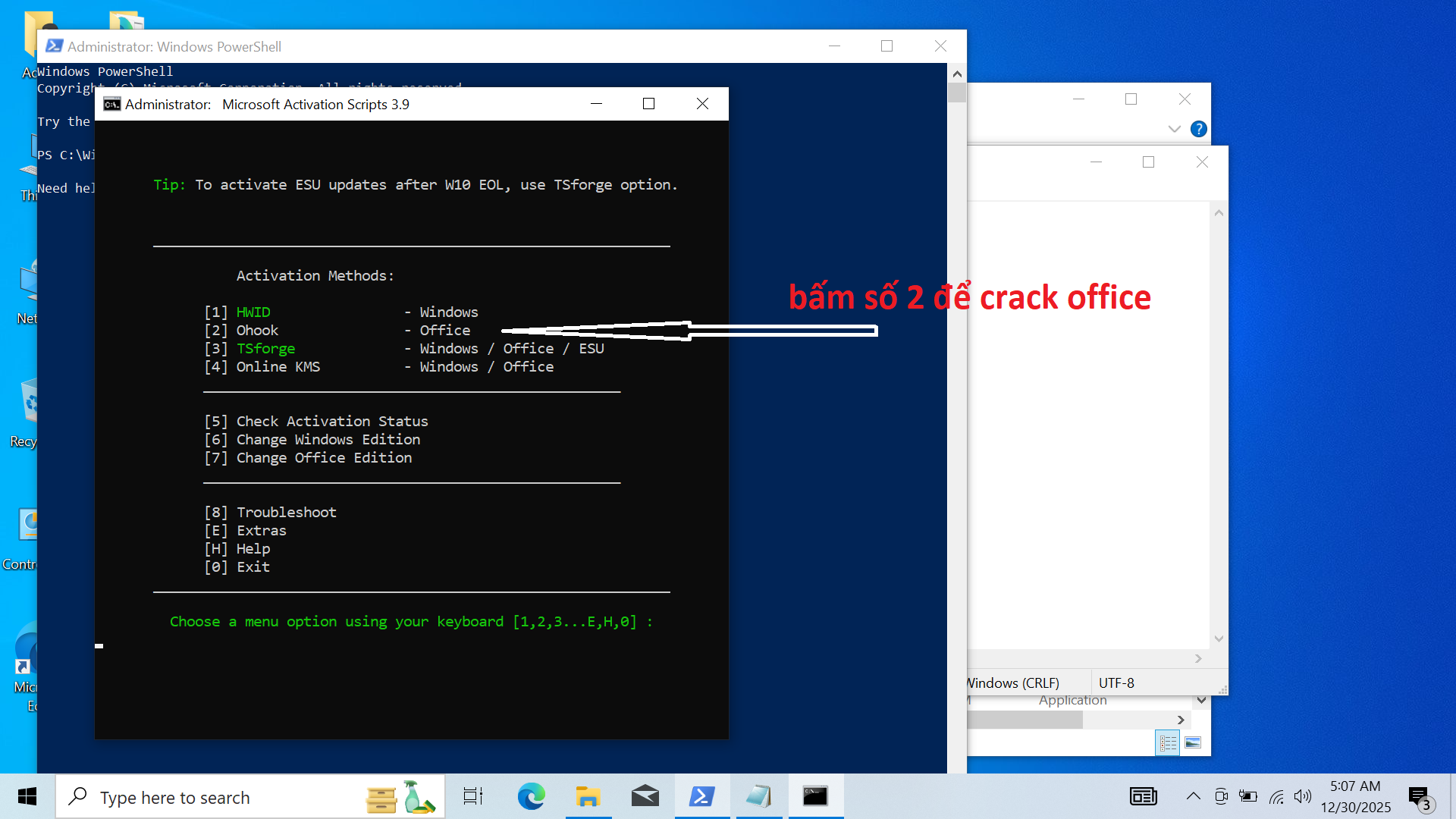
Task: Click the PowerShell vertical scrollbar up arrow
Action: 957,74
